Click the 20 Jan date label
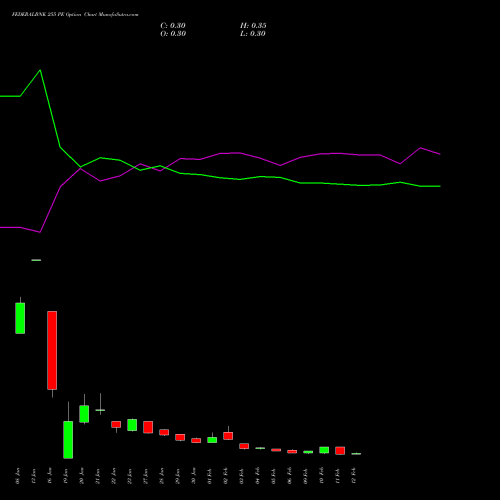The width and height of the screenshot is (500, 500). click(x=82, y=476)
